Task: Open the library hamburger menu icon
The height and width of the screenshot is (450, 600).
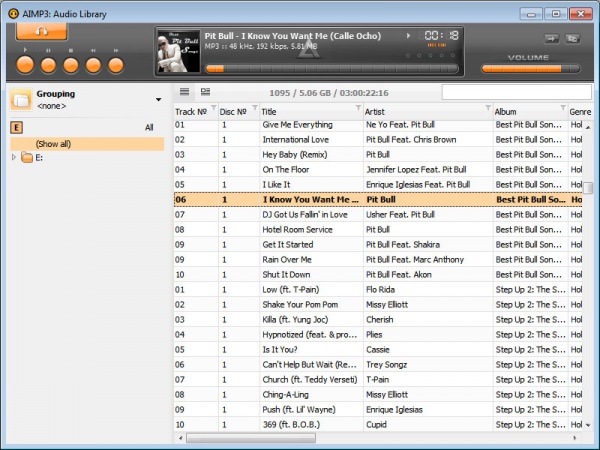Action: (x=184, y=93)
